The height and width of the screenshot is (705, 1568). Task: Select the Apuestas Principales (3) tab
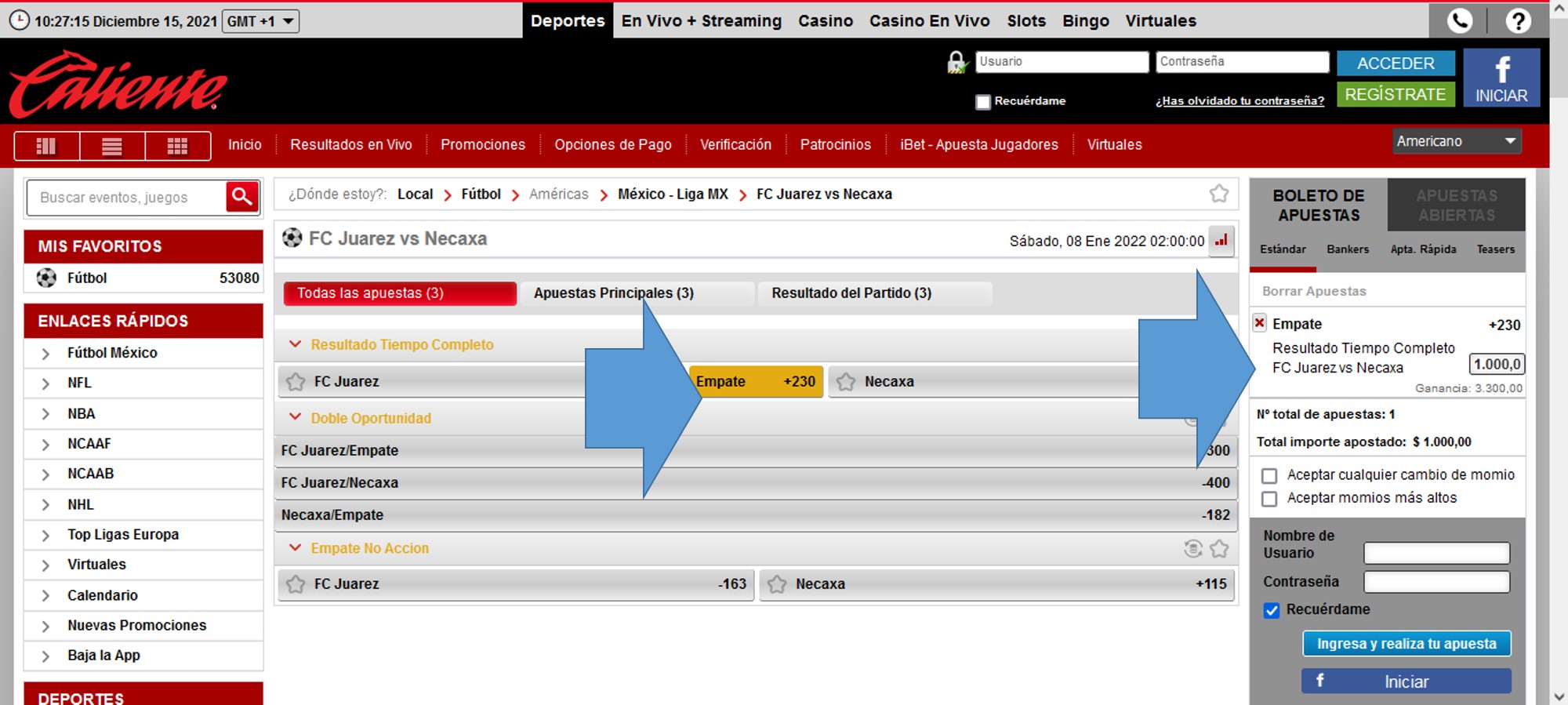[637, 293]
